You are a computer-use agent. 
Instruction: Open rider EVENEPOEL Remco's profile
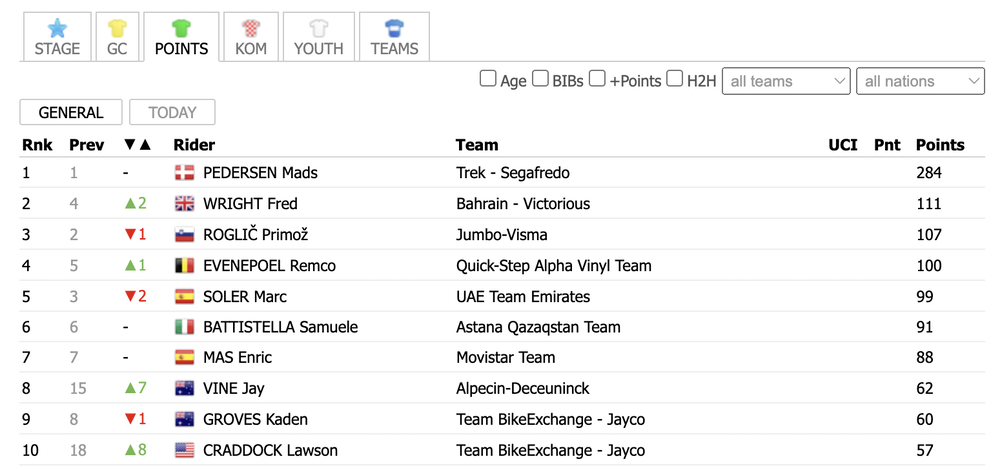click(x=269, y=266)
